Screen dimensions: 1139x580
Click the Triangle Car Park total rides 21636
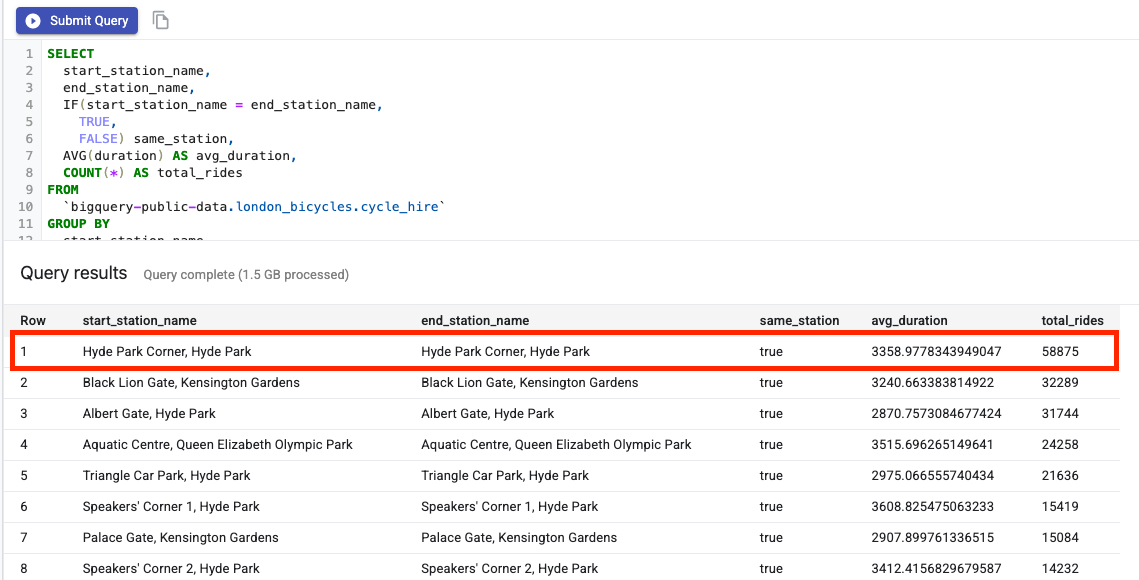(1060, 476)
